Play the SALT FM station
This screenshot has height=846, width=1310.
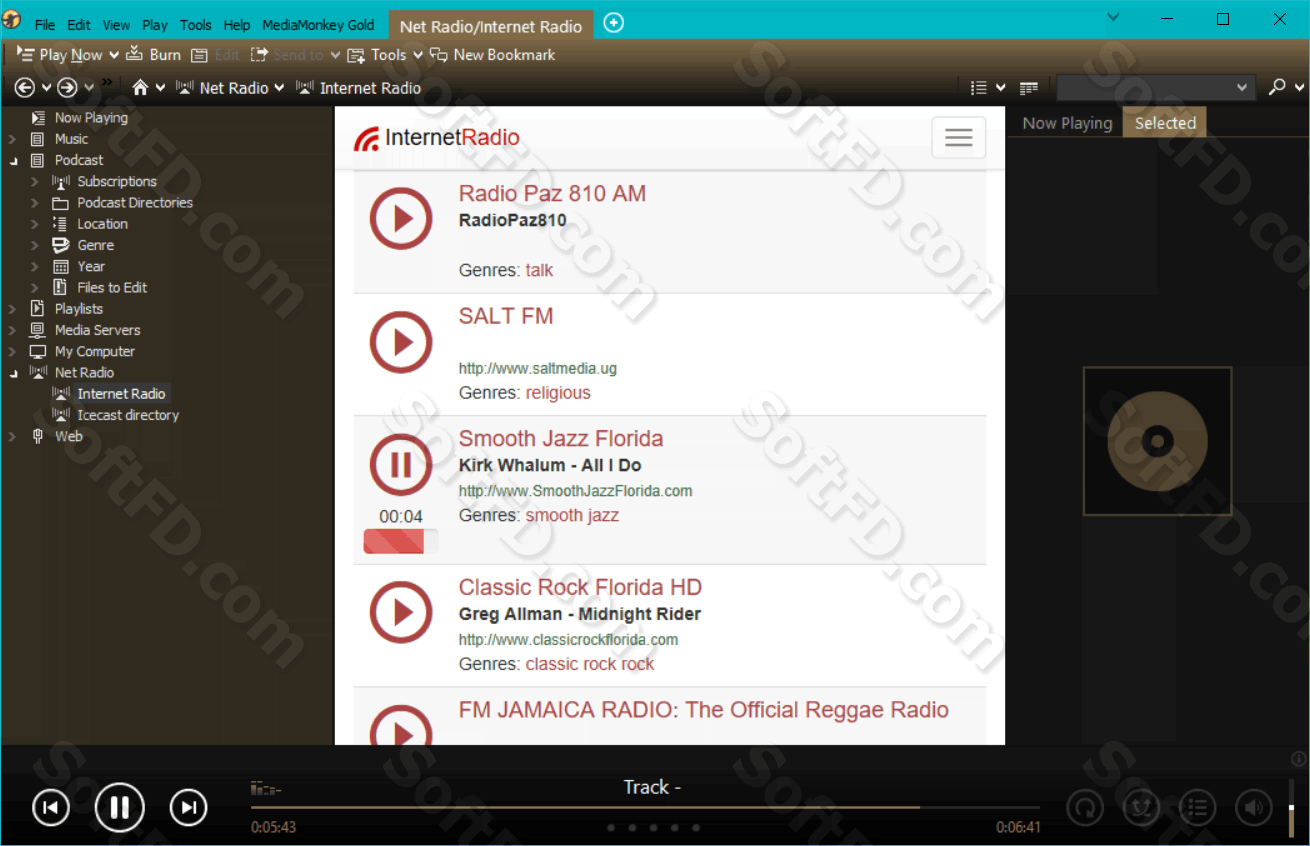401,343
